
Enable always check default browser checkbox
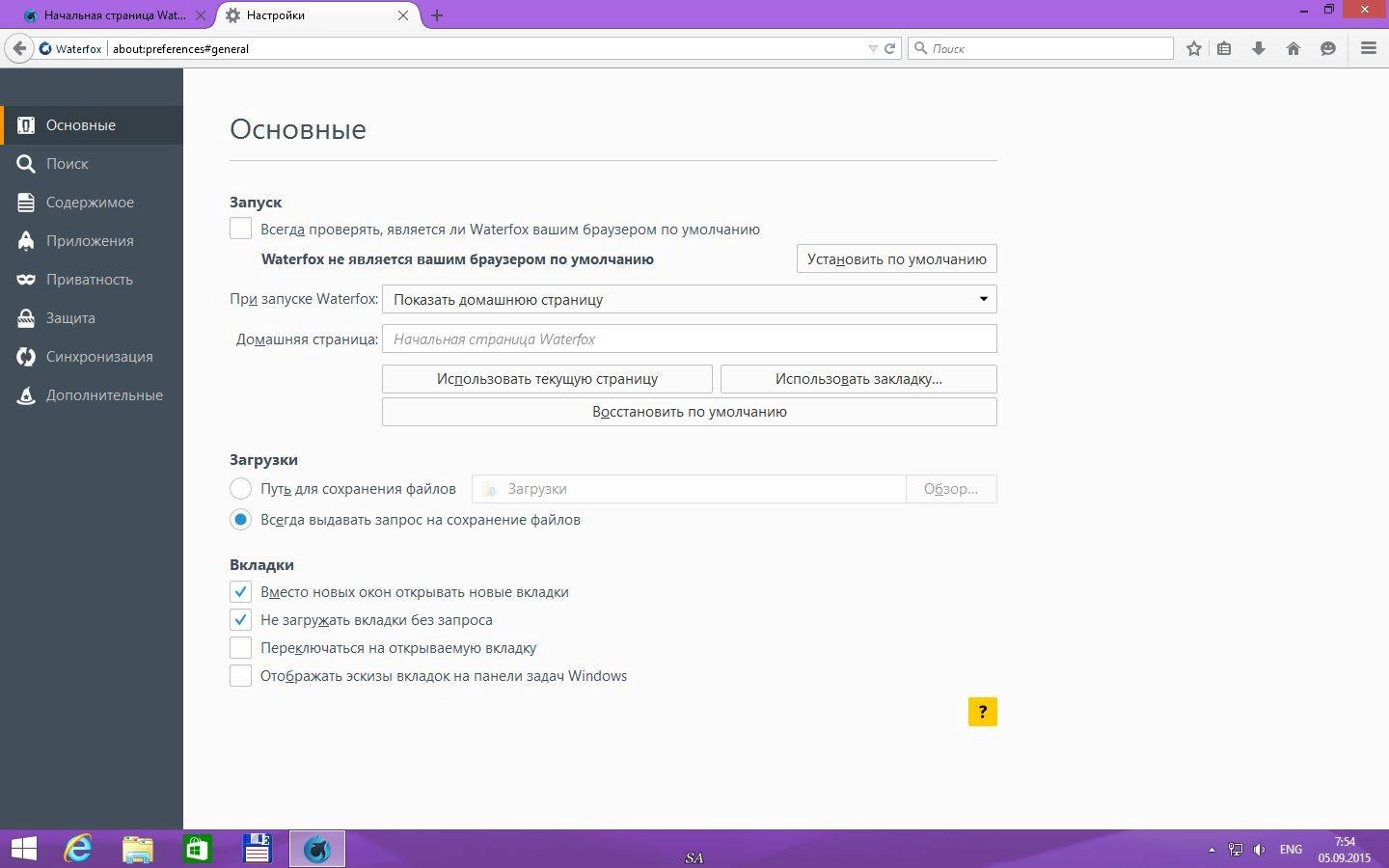coord(240,230)
